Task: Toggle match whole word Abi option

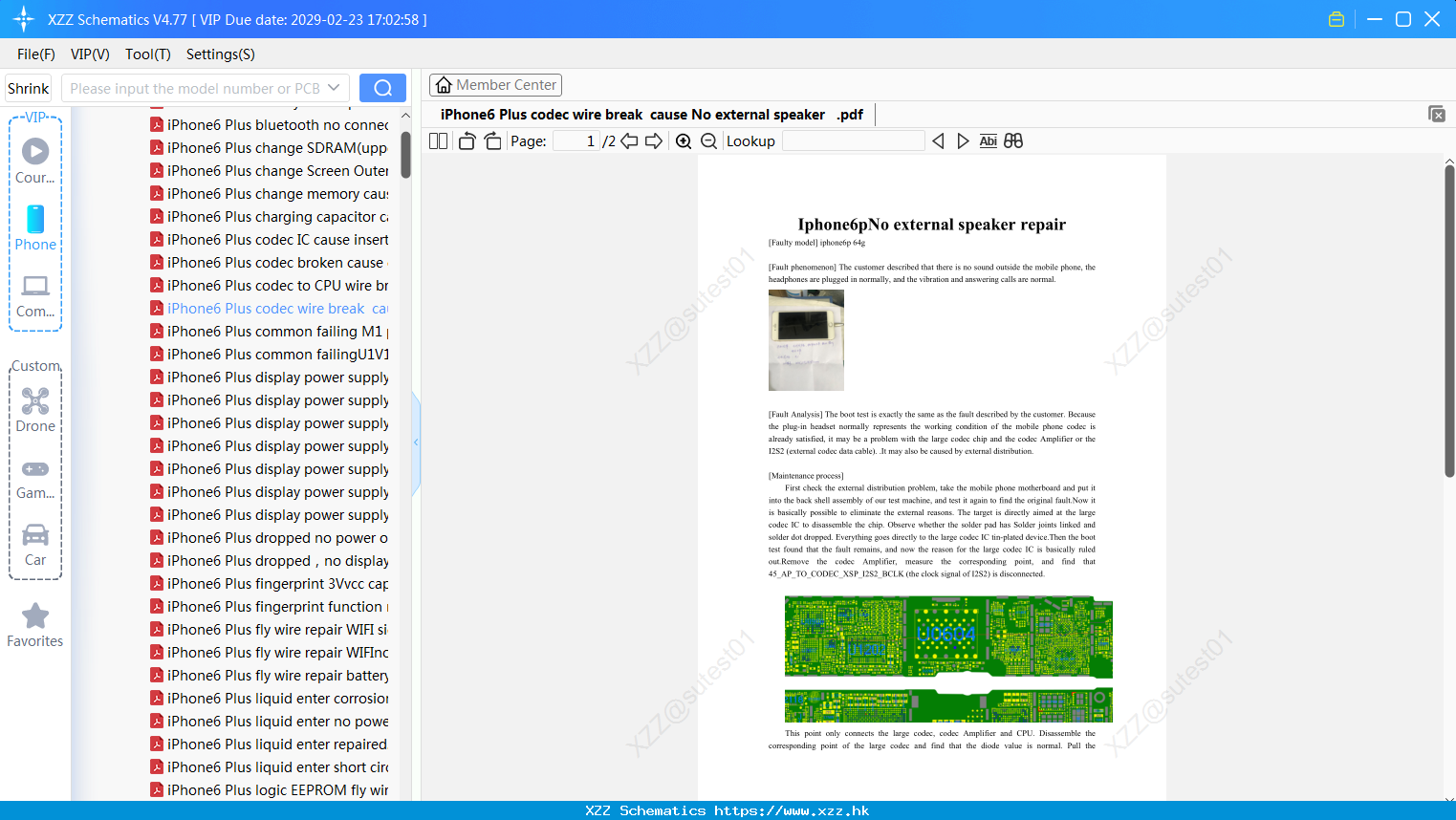Action: tap(989, 141)
